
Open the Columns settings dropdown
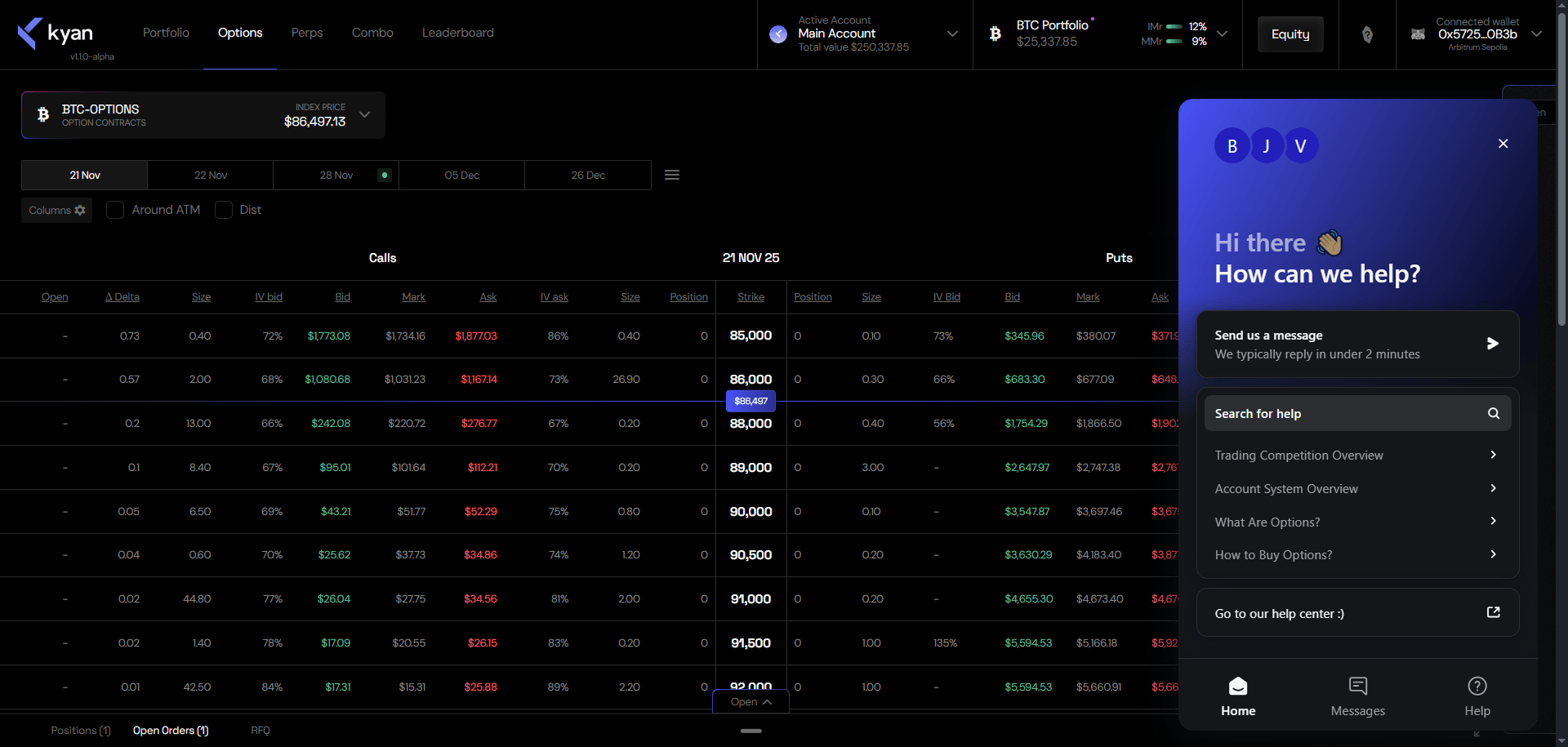pos(57,211)
